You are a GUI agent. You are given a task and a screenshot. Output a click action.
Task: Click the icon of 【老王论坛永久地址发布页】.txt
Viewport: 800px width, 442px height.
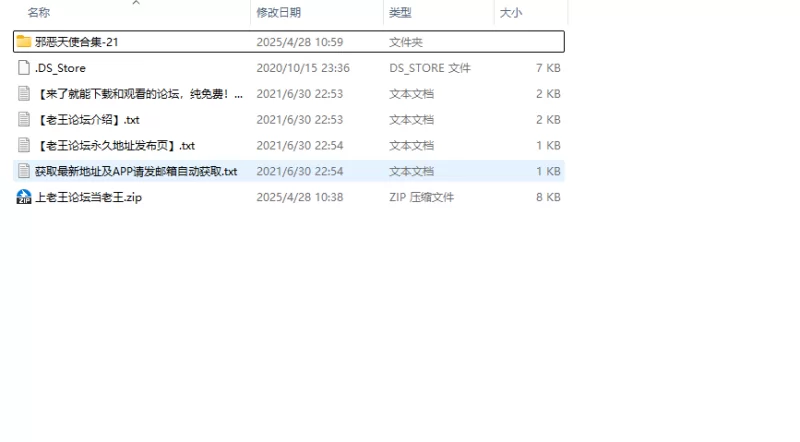(x=23, y=145)
